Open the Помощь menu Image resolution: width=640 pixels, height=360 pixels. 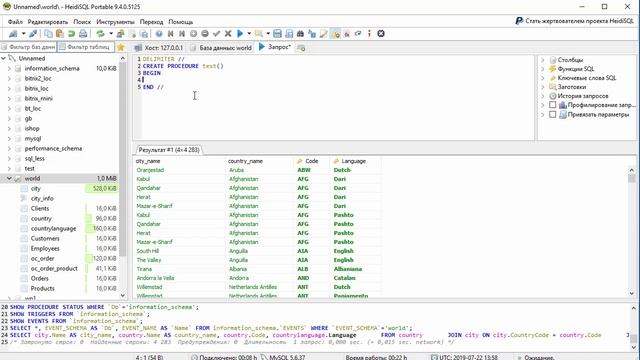(180, 22)
